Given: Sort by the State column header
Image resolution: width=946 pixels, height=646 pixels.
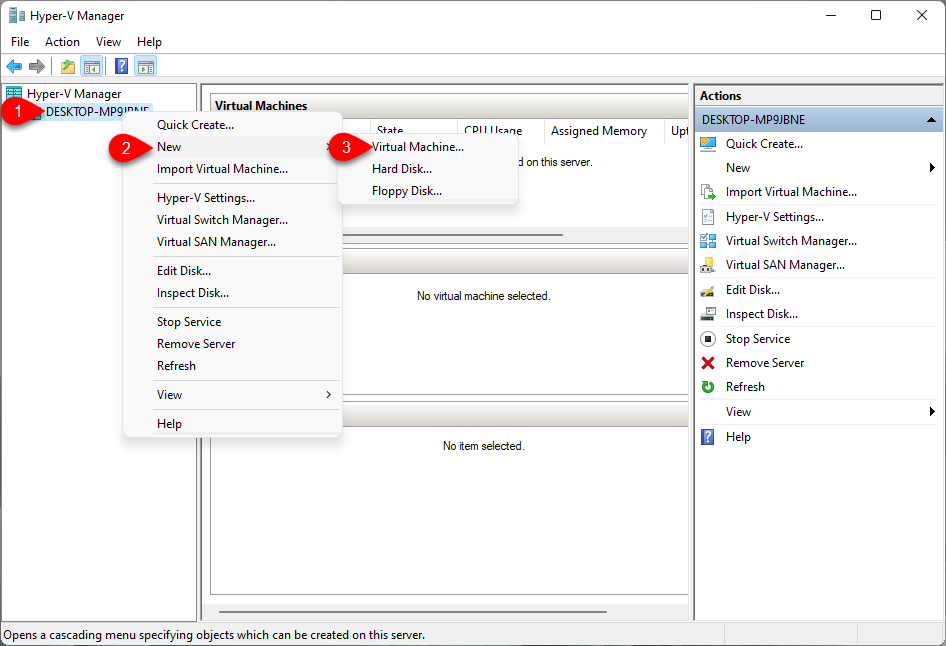Looking at the screenshot, I should point(412,130).
